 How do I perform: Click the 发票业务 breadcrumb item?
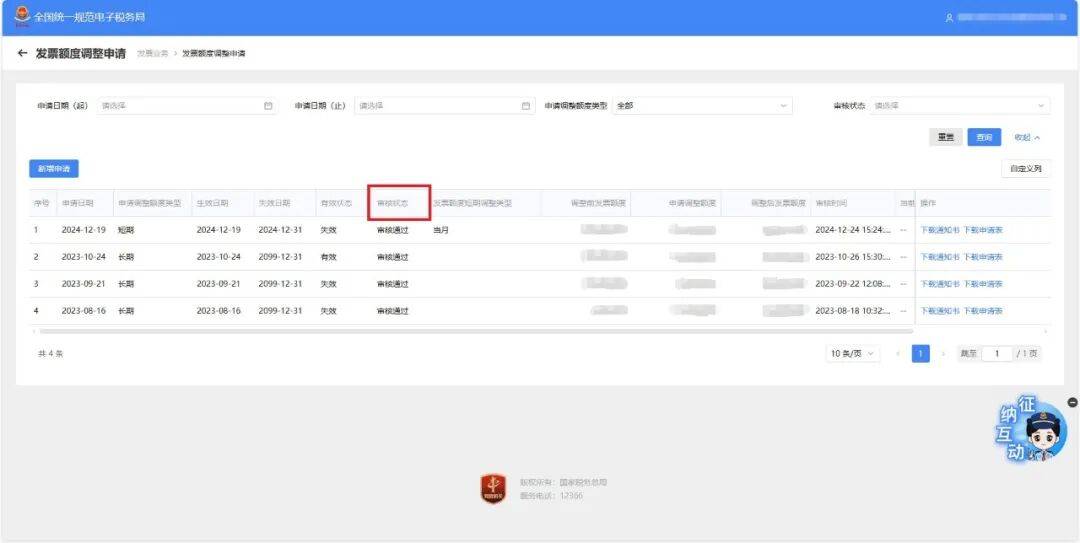pos(152,53)
